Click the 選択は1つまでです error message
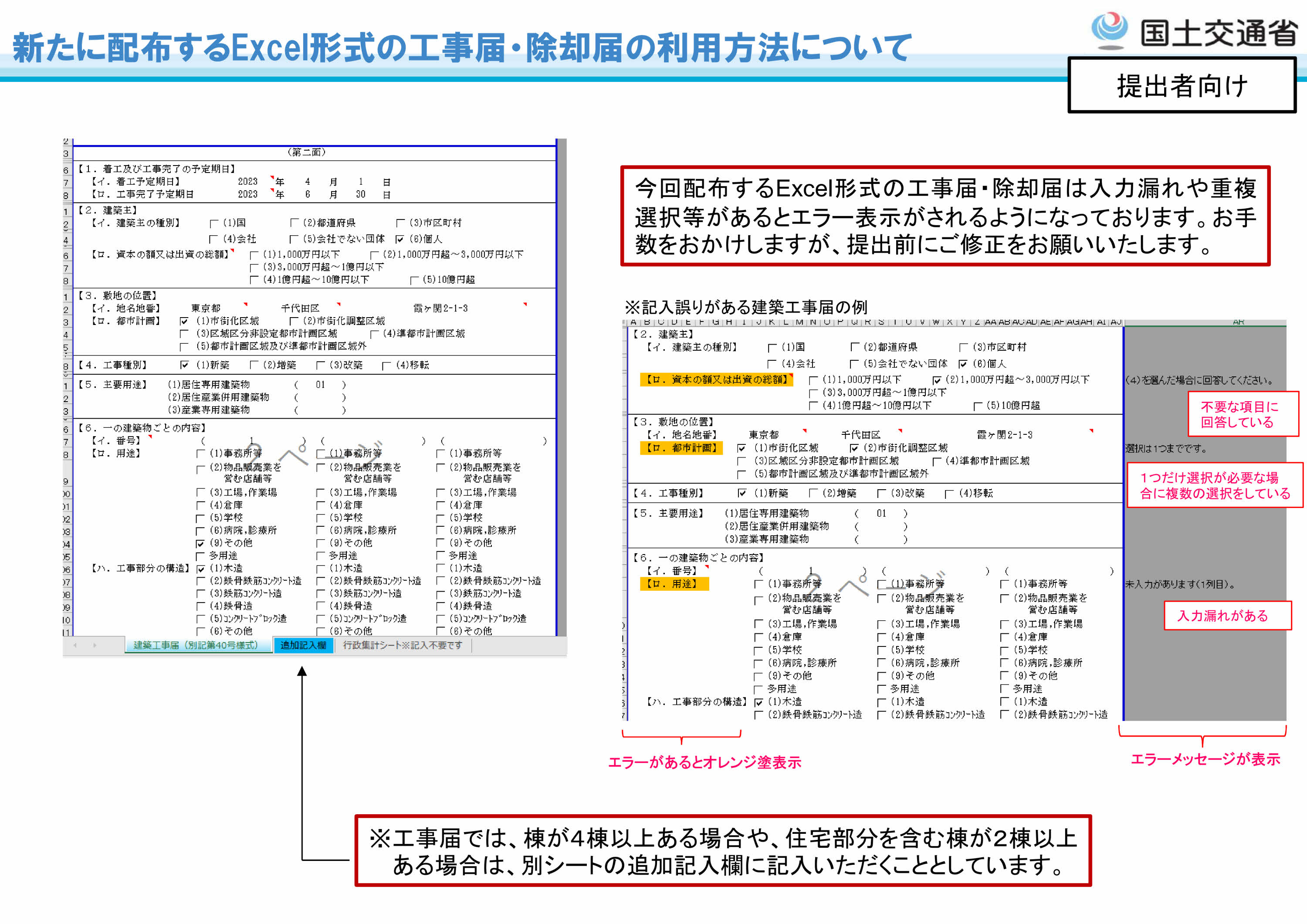 [1166, 449]
